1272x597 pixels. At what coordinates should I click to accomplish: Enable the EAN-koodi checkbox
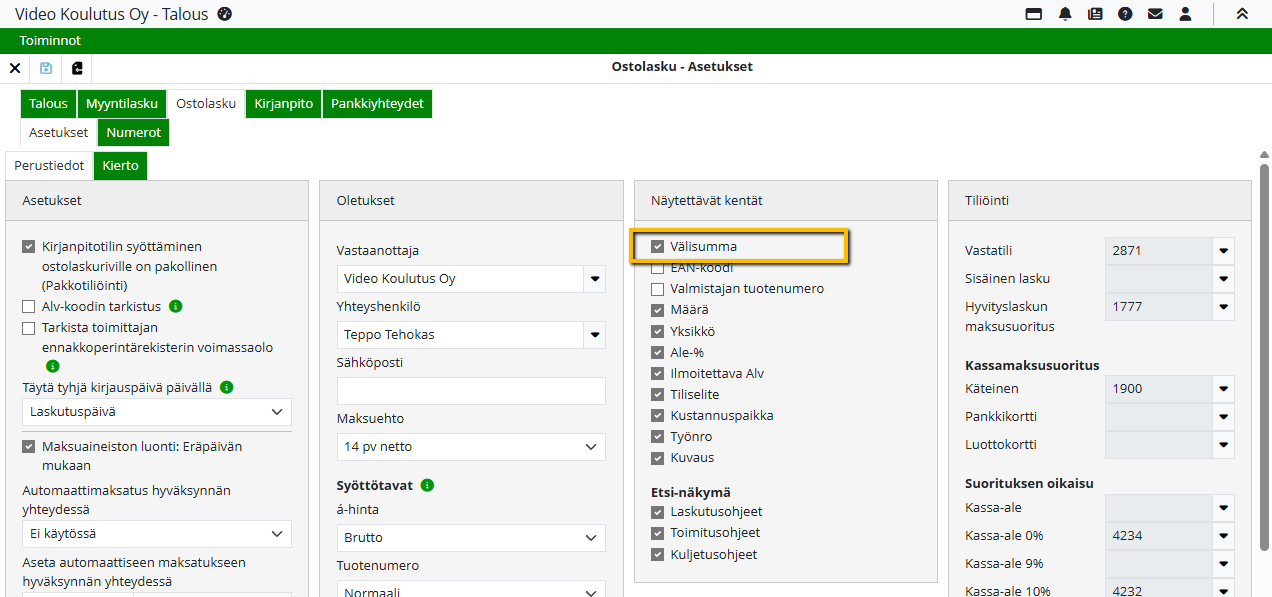(658, 268)
